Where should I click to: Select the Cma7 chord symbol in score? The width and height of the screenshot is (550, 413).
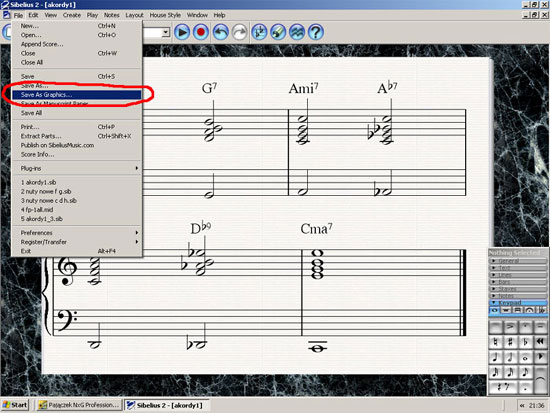316,229
